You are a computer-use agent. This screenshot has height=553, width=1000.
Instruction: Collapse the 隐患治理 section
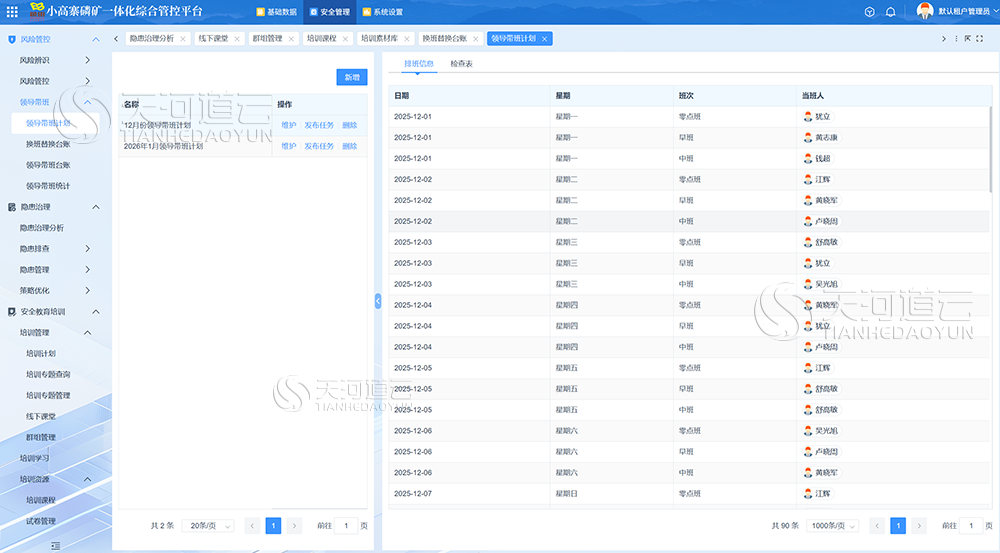96,207
